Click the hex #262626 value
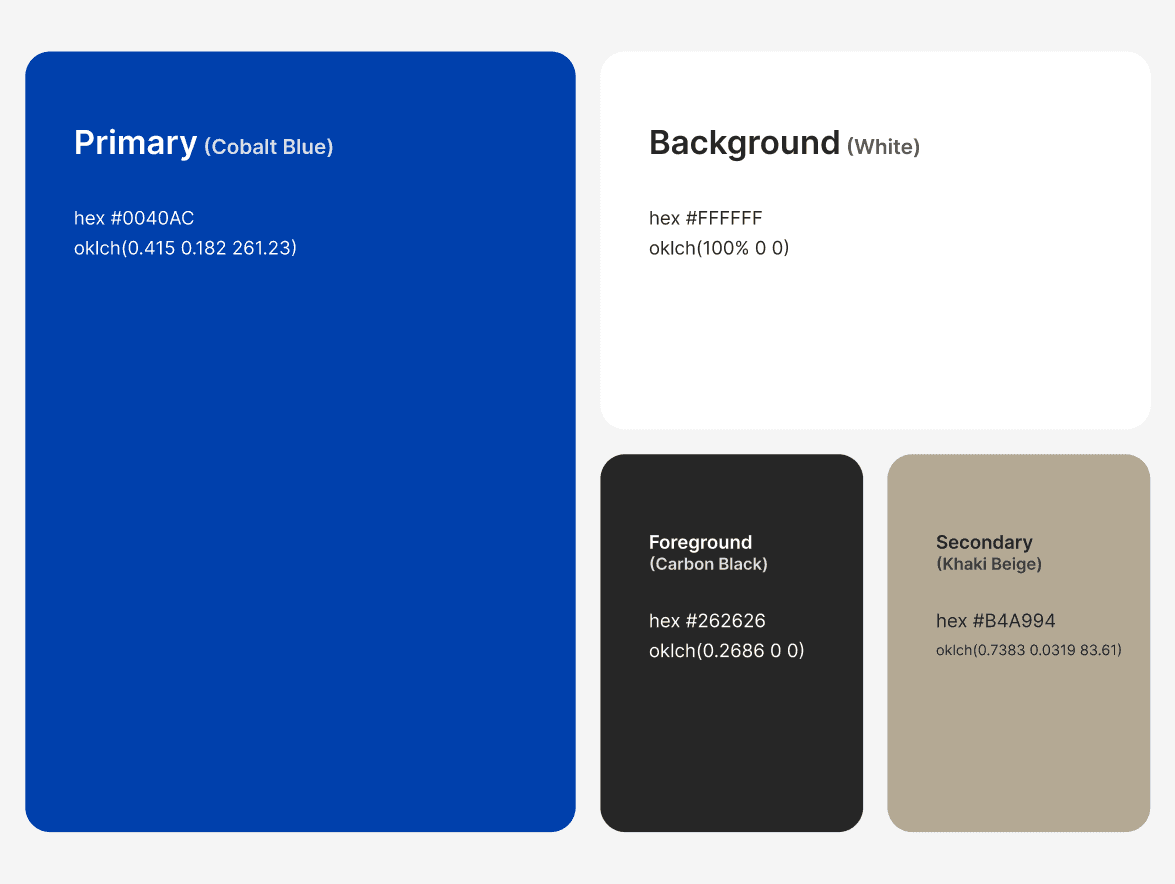Screen dimensions: 1175x884 click(x=707, y=621)
